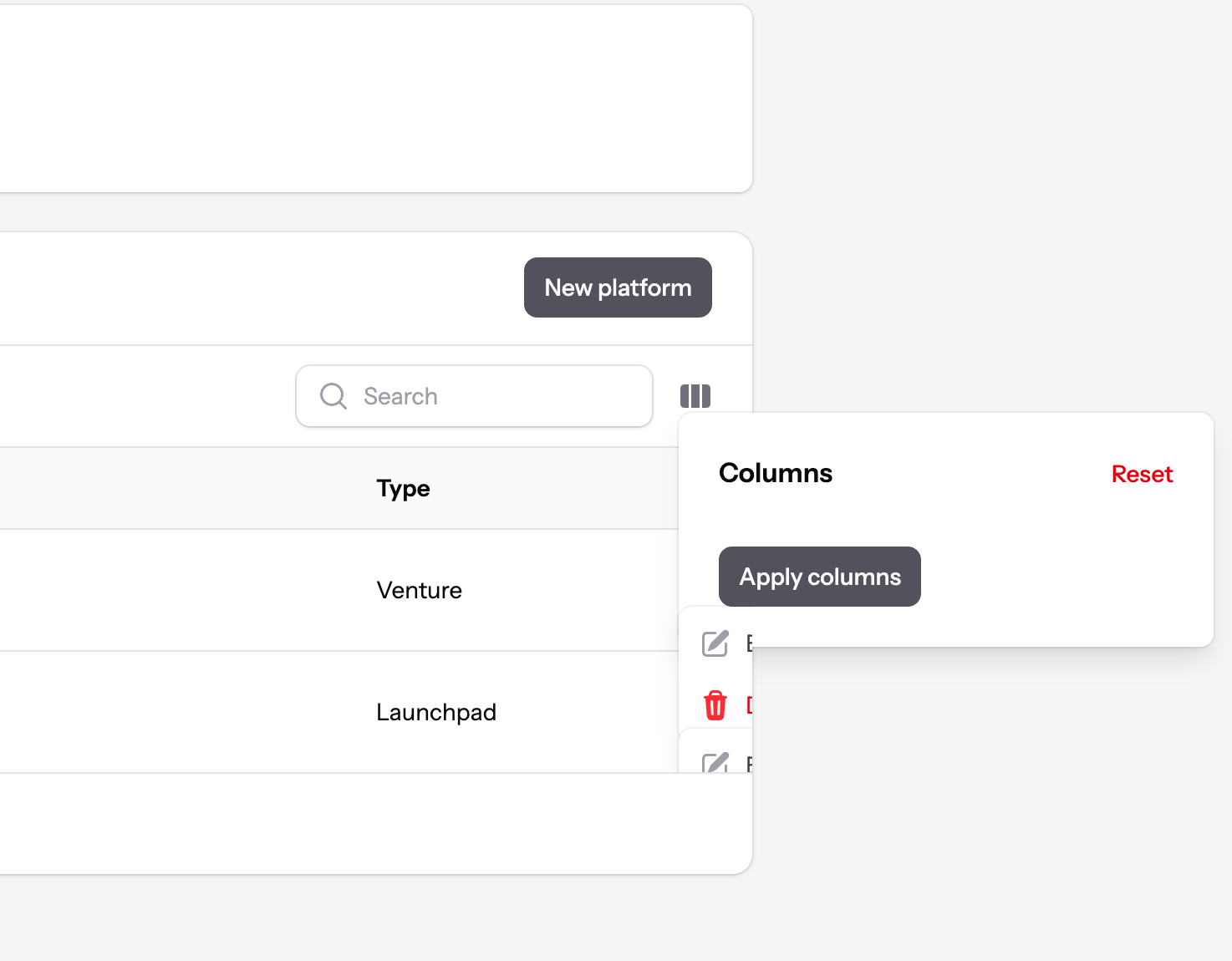Screen dimensions: 1232x961
Task: Choose the Edit menu entry text for Venture
Action: tap(749, 643)
